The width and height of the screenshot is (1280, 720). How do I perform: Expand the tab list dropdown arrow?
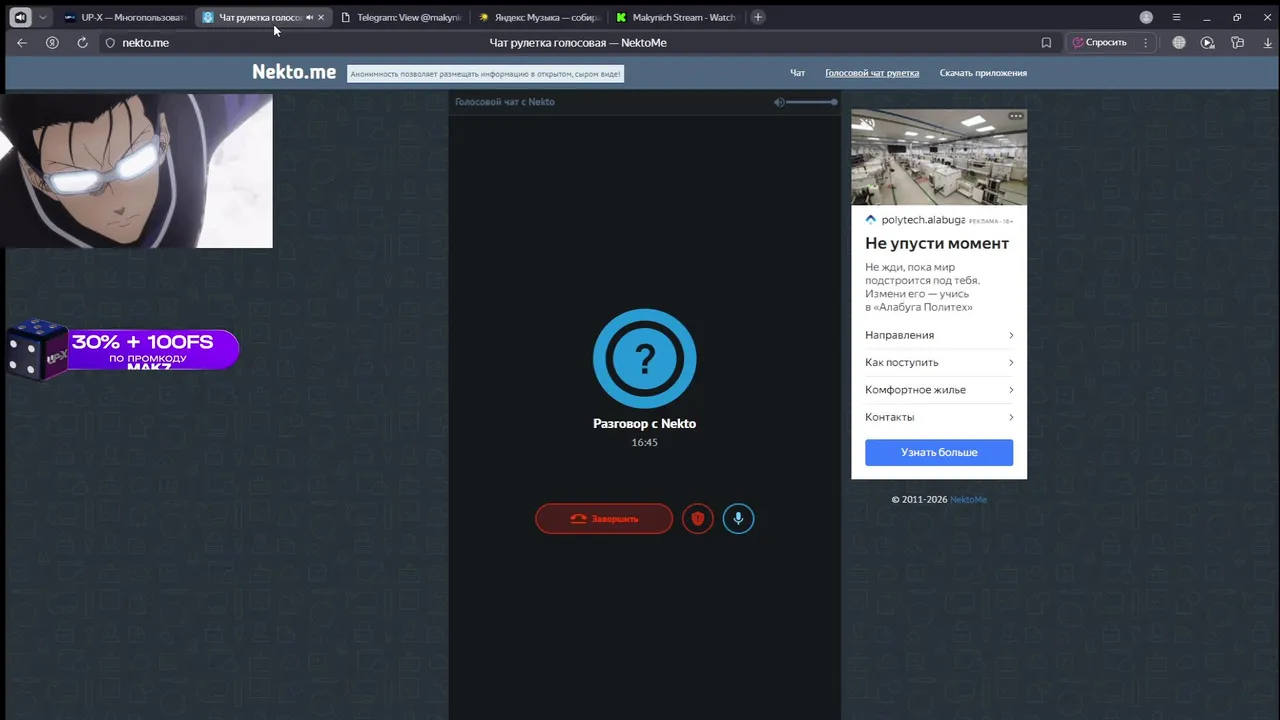42,17
